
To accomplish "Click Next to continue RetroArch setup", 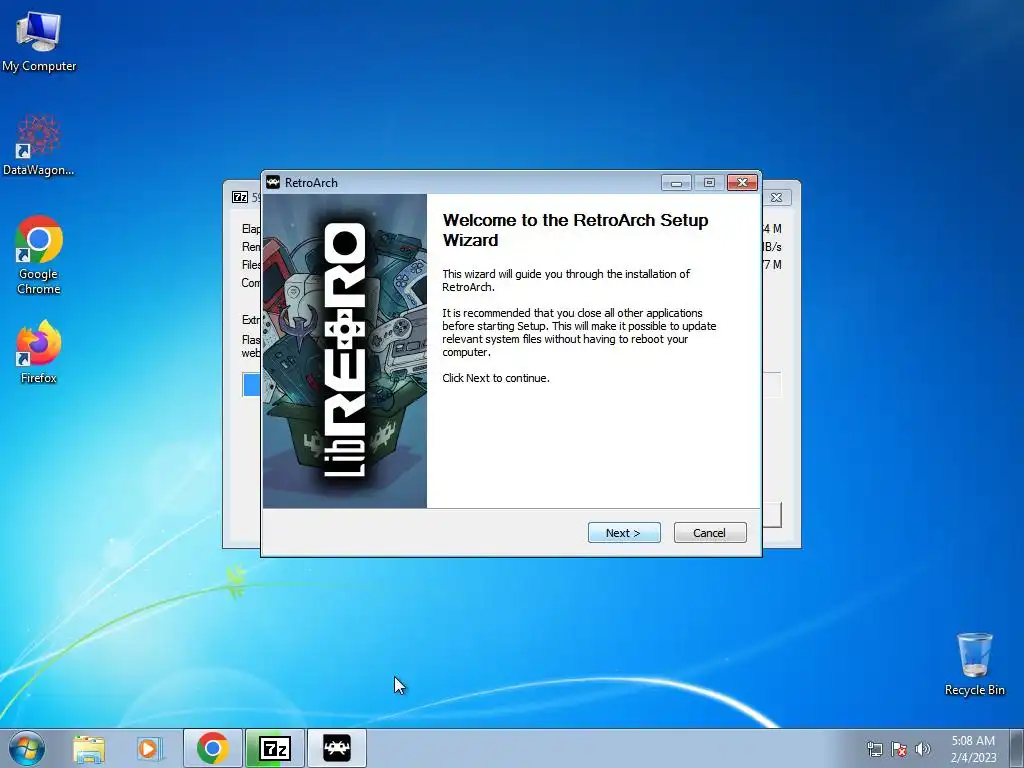I will point(624,533).
